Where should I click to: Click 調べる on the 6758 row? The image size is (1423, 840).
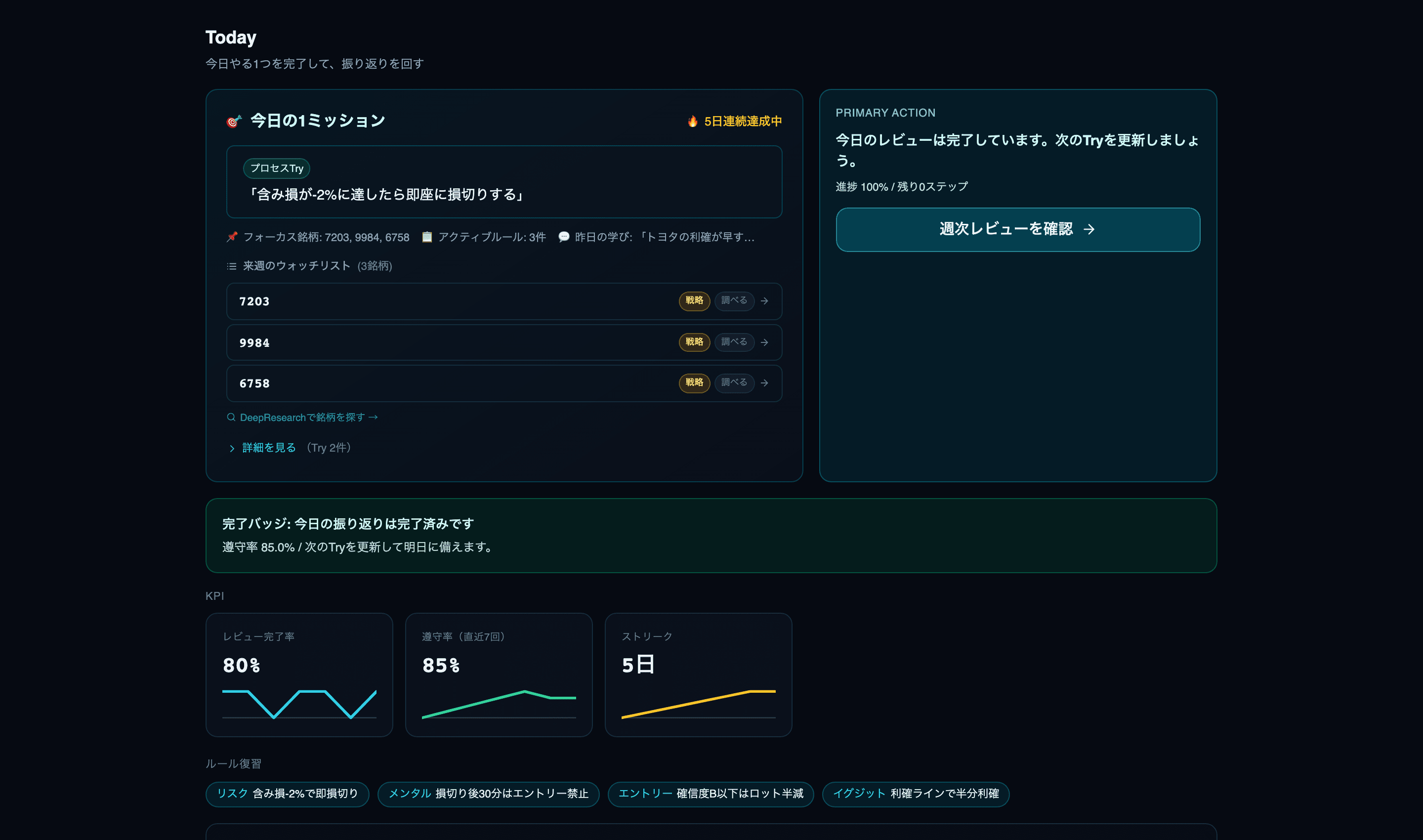pyautogui.click(x=734, y=382)
